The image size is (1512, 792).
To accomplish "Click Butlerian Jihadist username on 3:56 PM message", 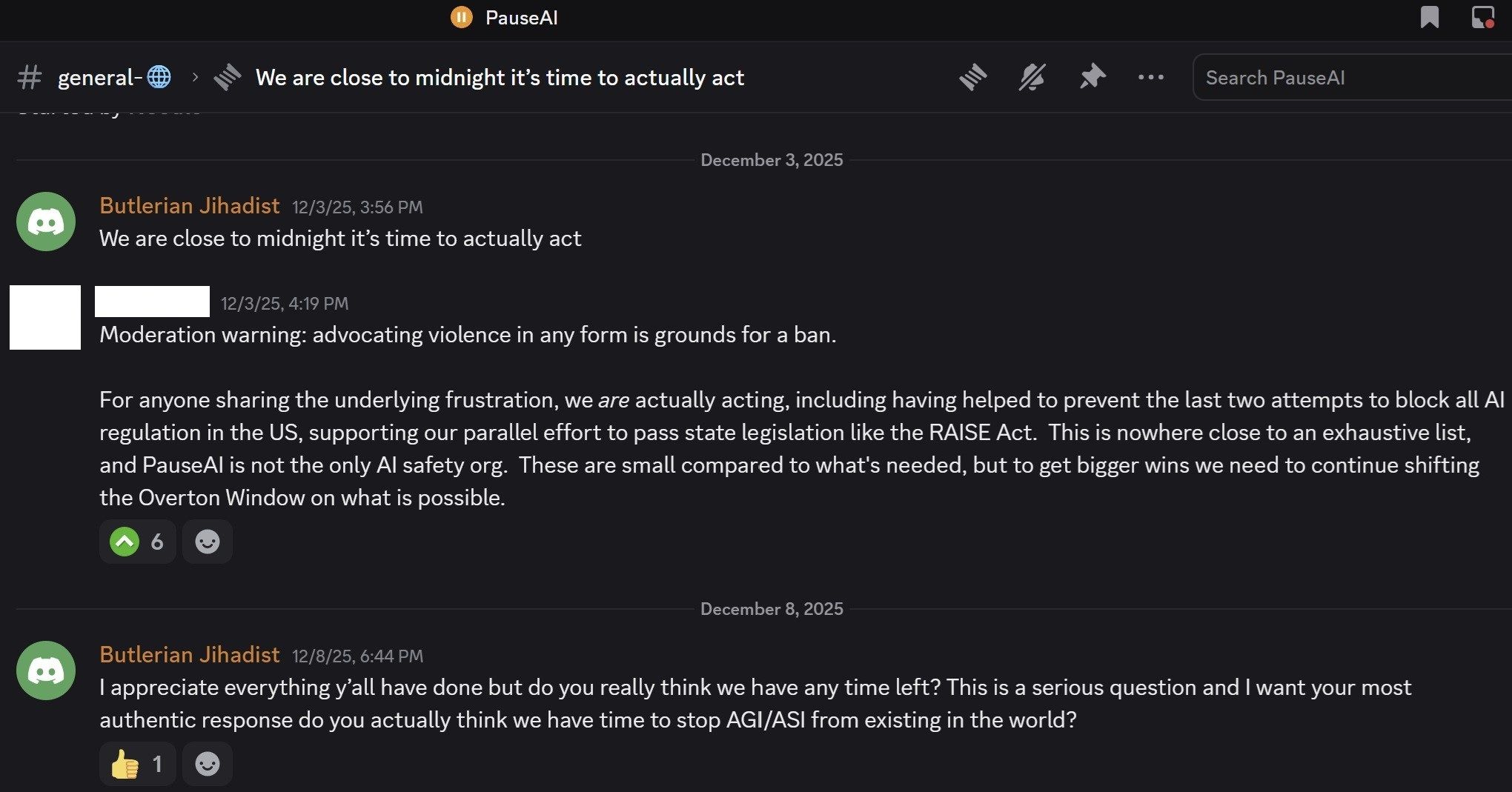I will 190,206.
